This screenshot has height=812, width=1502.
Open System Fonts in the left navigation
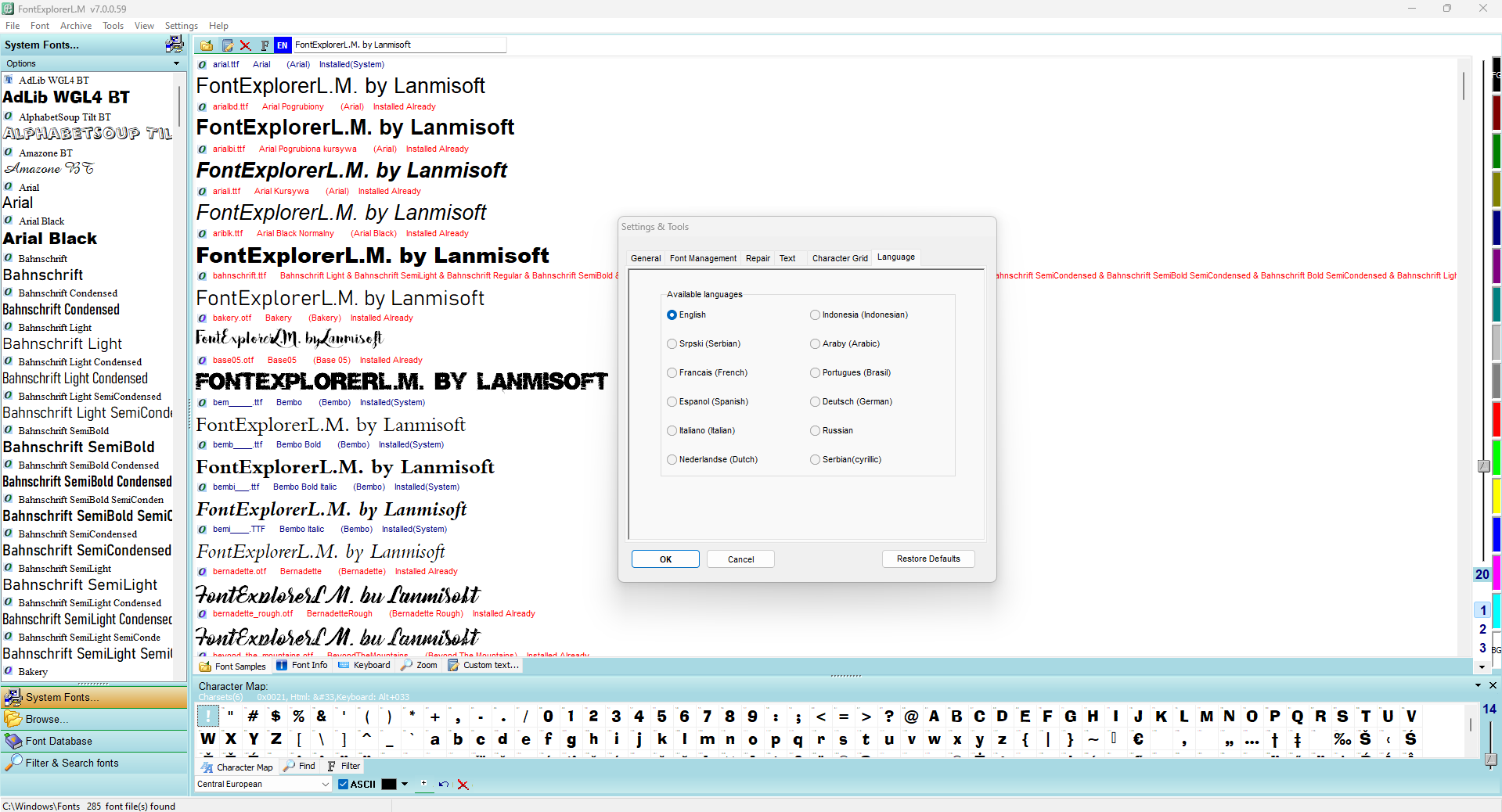tap(94, 697)
